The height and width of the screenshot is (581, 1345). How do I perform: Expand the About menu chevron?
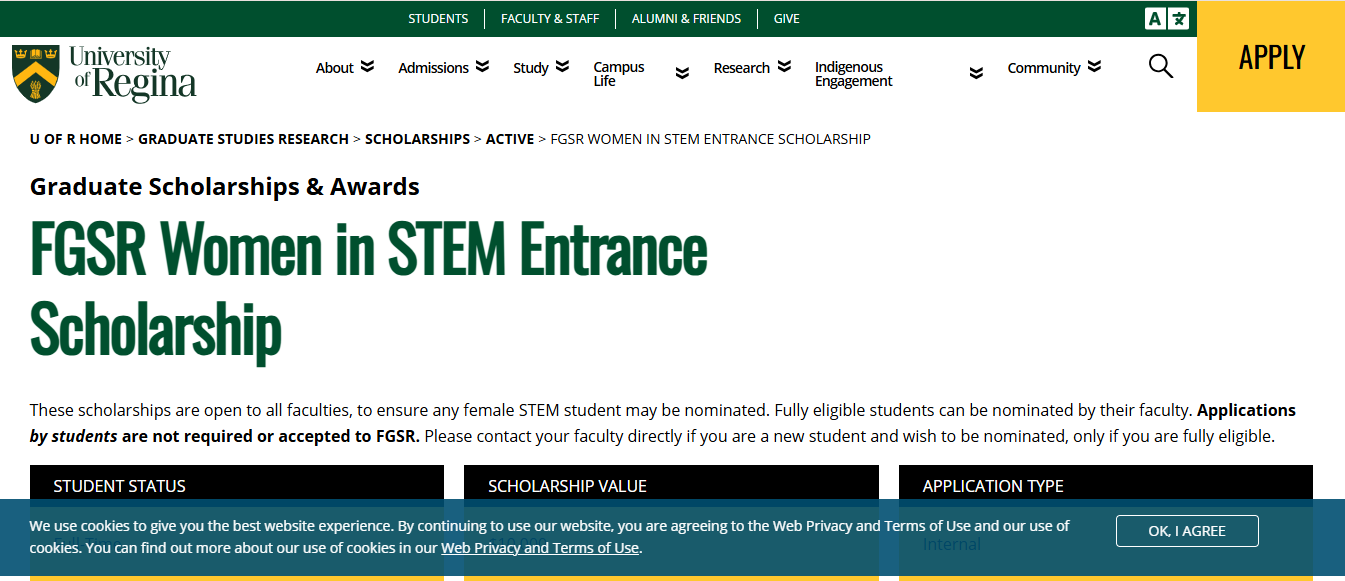point(367,67)
